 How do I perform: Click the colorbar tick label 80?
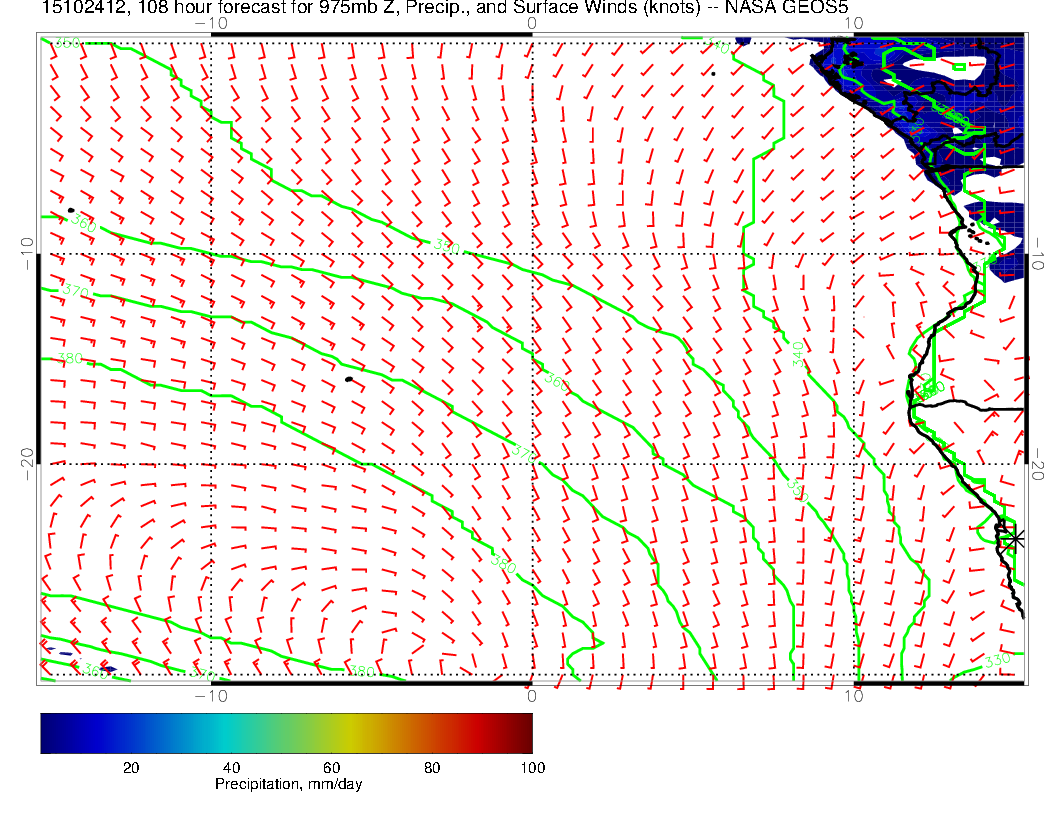(432, 768)
